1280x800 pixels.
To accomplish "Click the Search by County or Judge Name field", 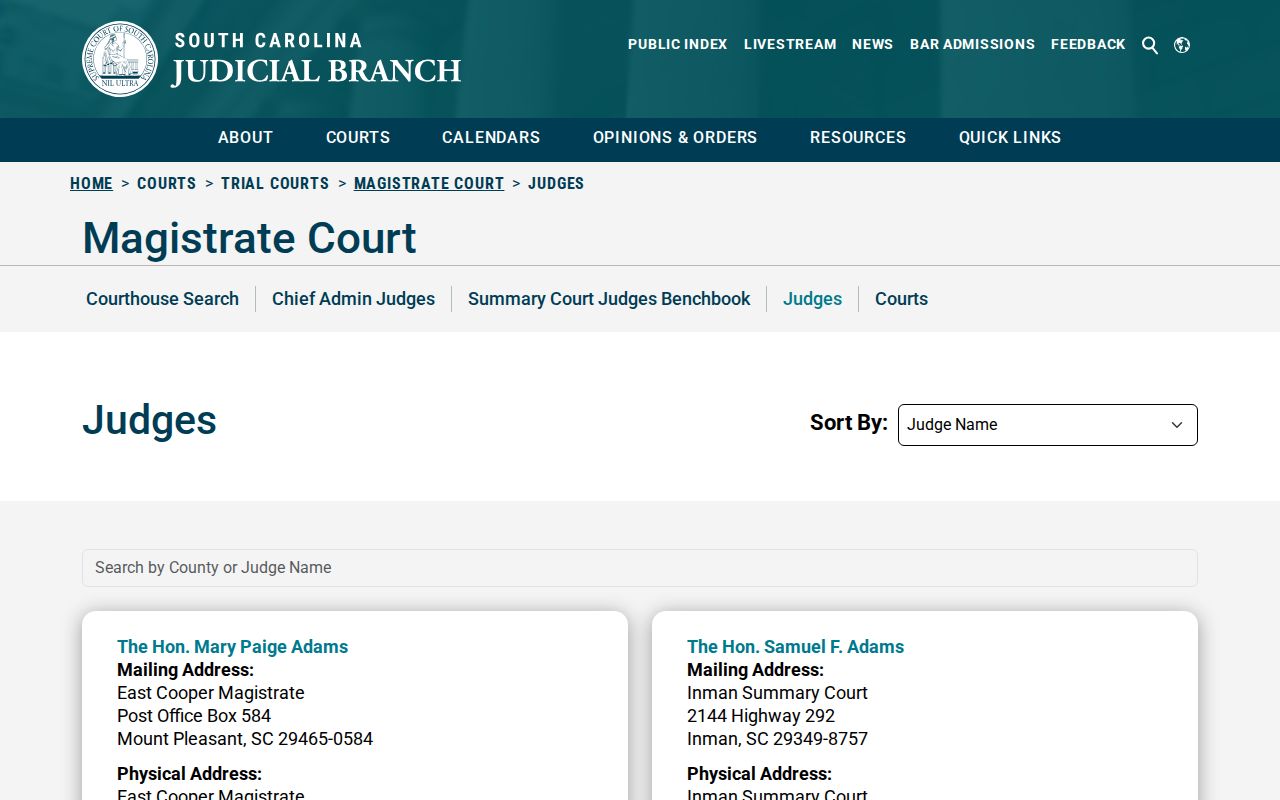I will 640,568.
